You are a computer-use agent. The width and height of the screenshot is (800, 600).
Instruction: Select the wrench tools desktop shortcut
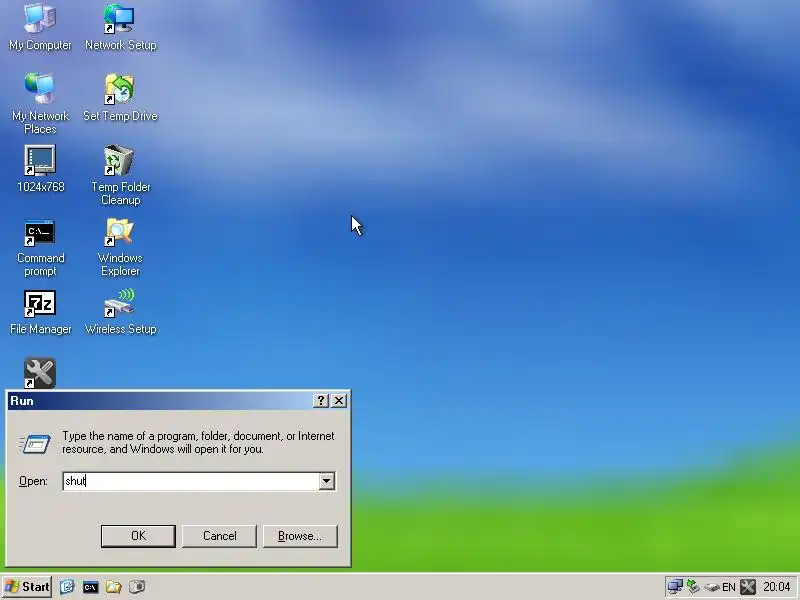point(40,373)
